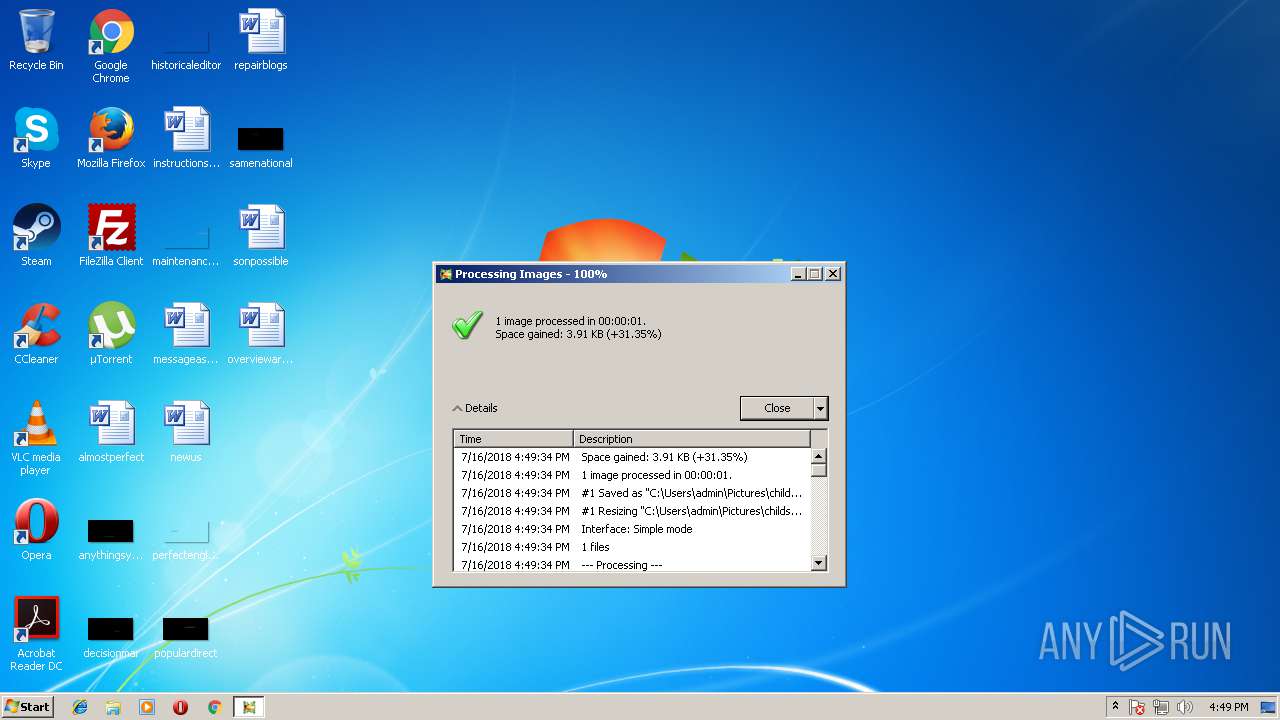The height and width of the screenshot is (720, 1280).
Task: Collapse the Details section
Action: [475, 408]
